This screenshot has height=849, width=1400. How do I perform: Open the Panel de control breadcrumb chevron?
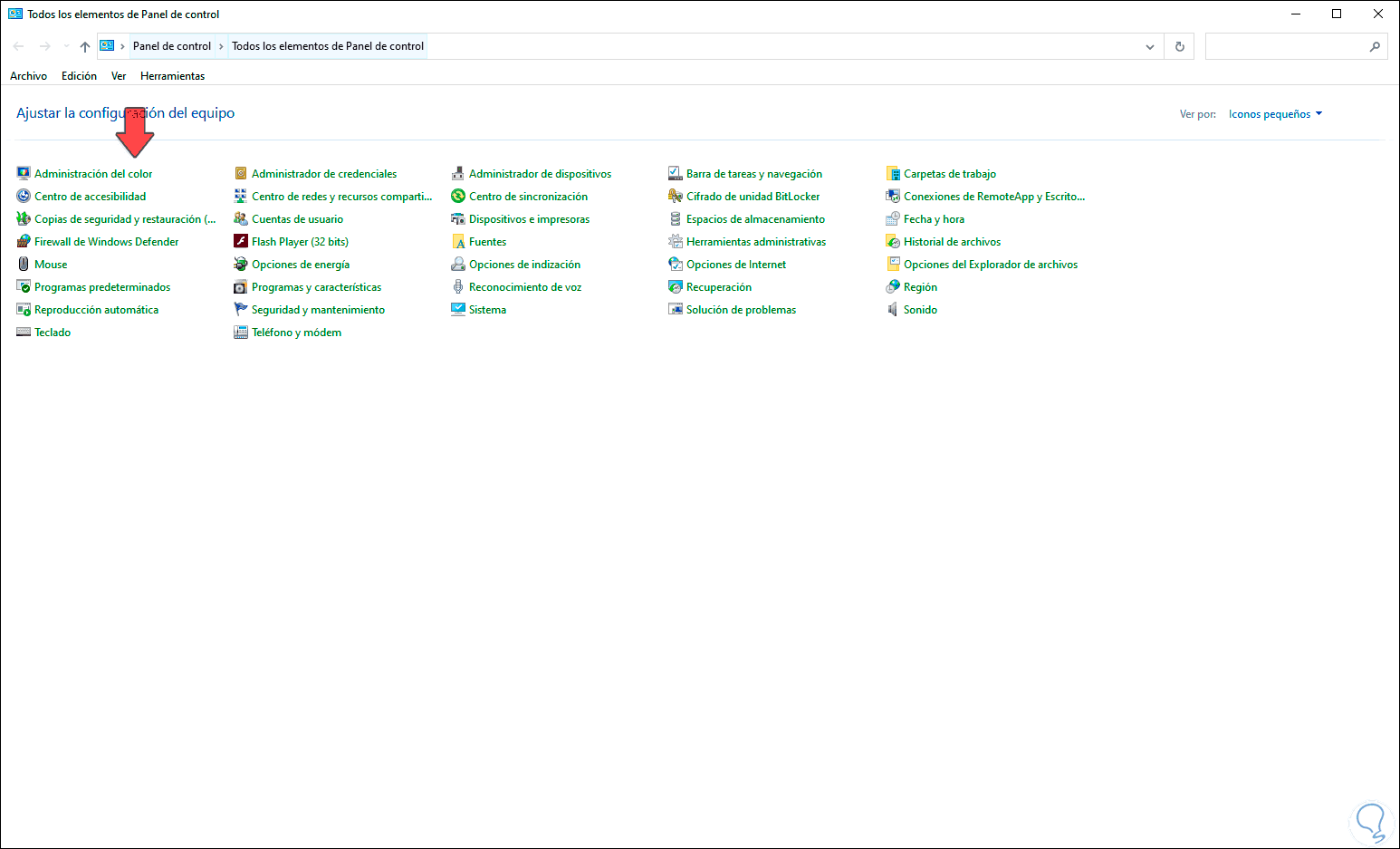pos(220,46)
